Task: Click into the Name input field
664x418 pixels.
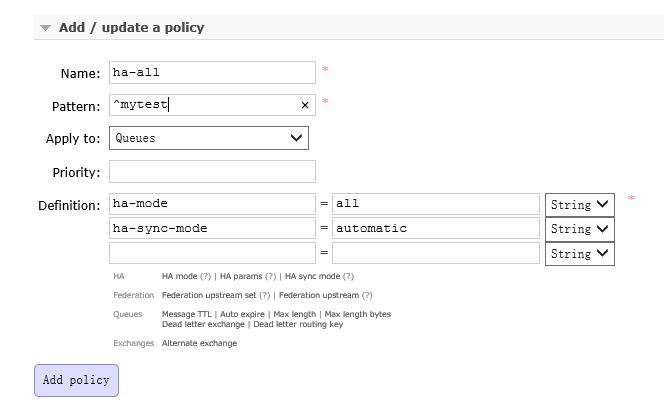Action: pos(212,72)
